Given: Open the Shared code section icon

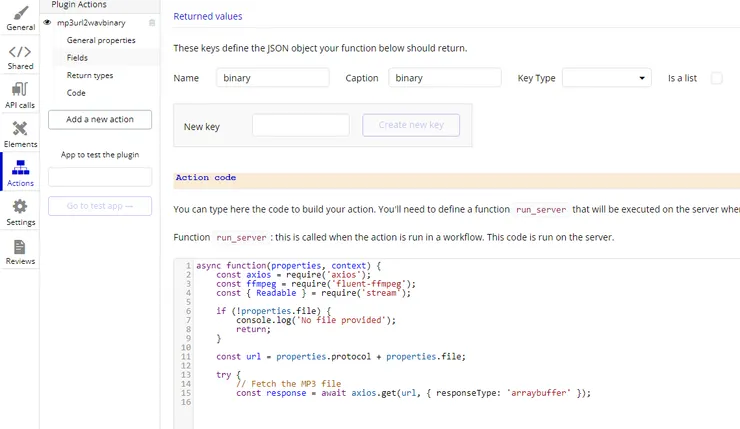Looking at the screenshot, I should (20, 52).
